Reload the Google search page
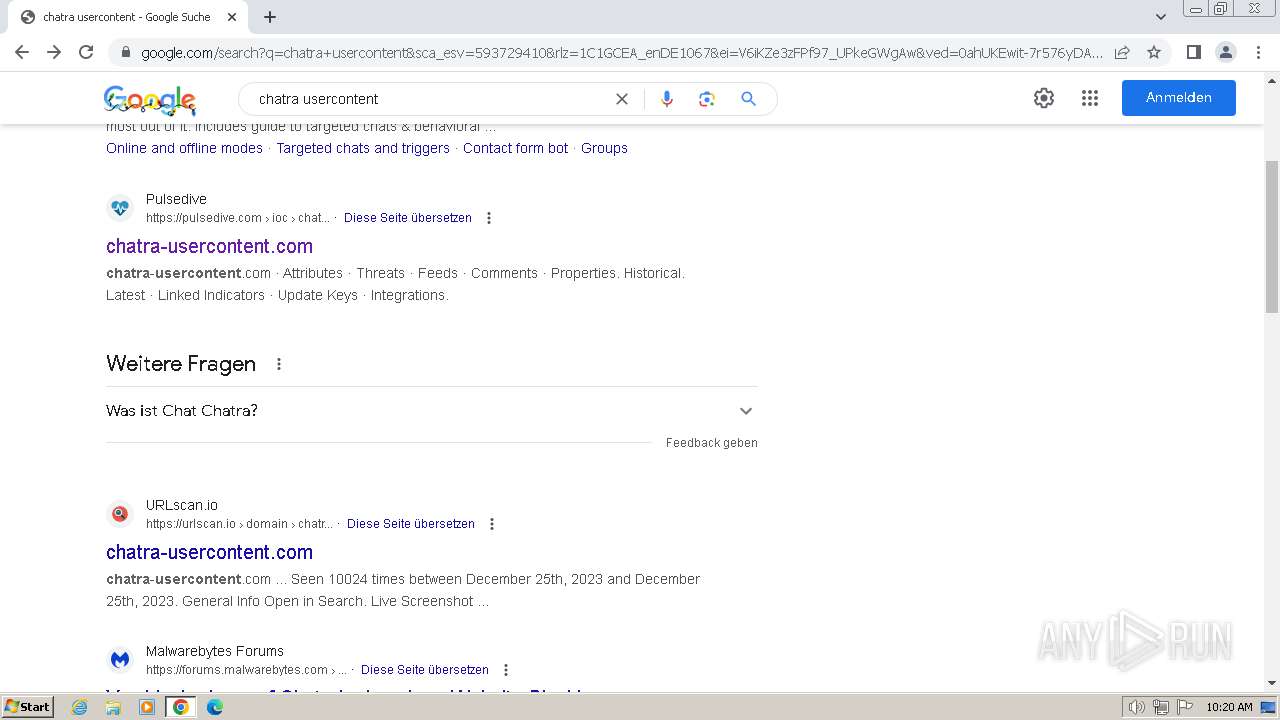1280x720 pixels. tap(86, 52)
